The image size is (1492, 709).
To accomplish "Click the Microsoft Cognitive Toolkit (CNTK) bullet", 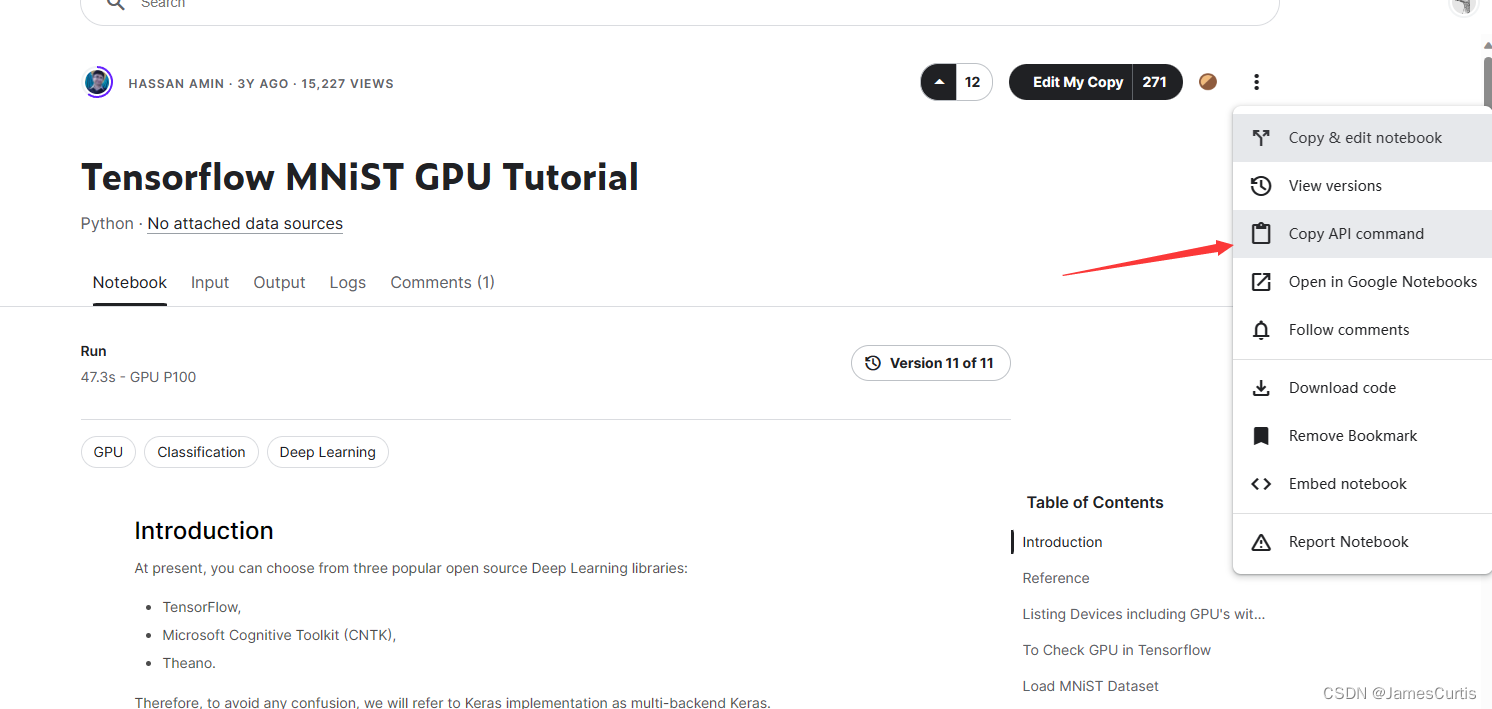I will point(279,635).
